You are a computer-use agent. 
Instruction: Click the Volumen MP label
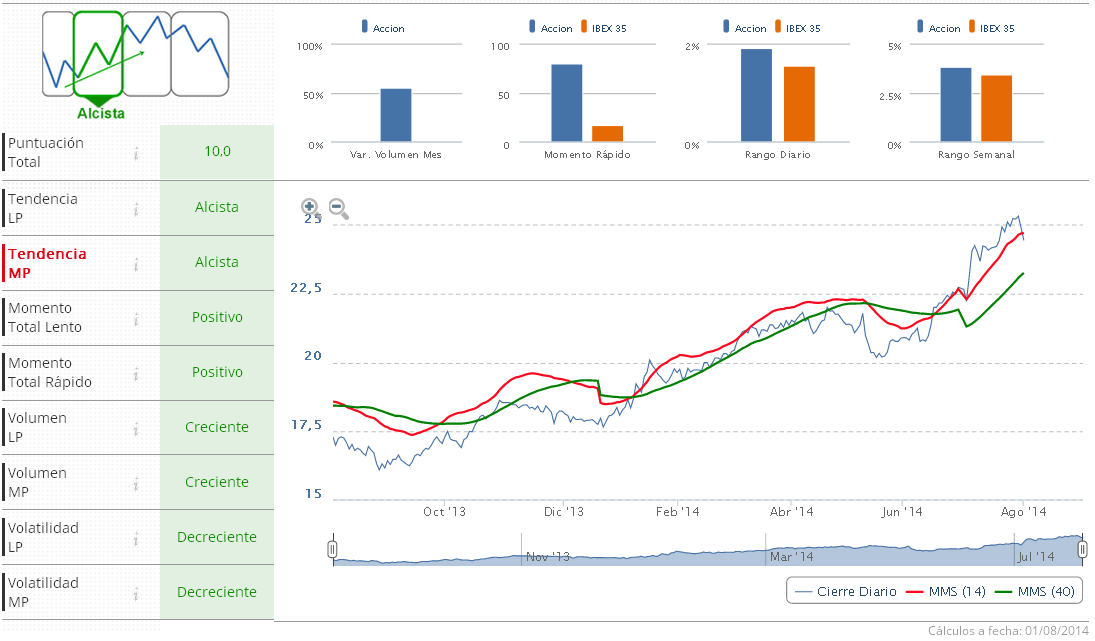click(x=38, y=482)
